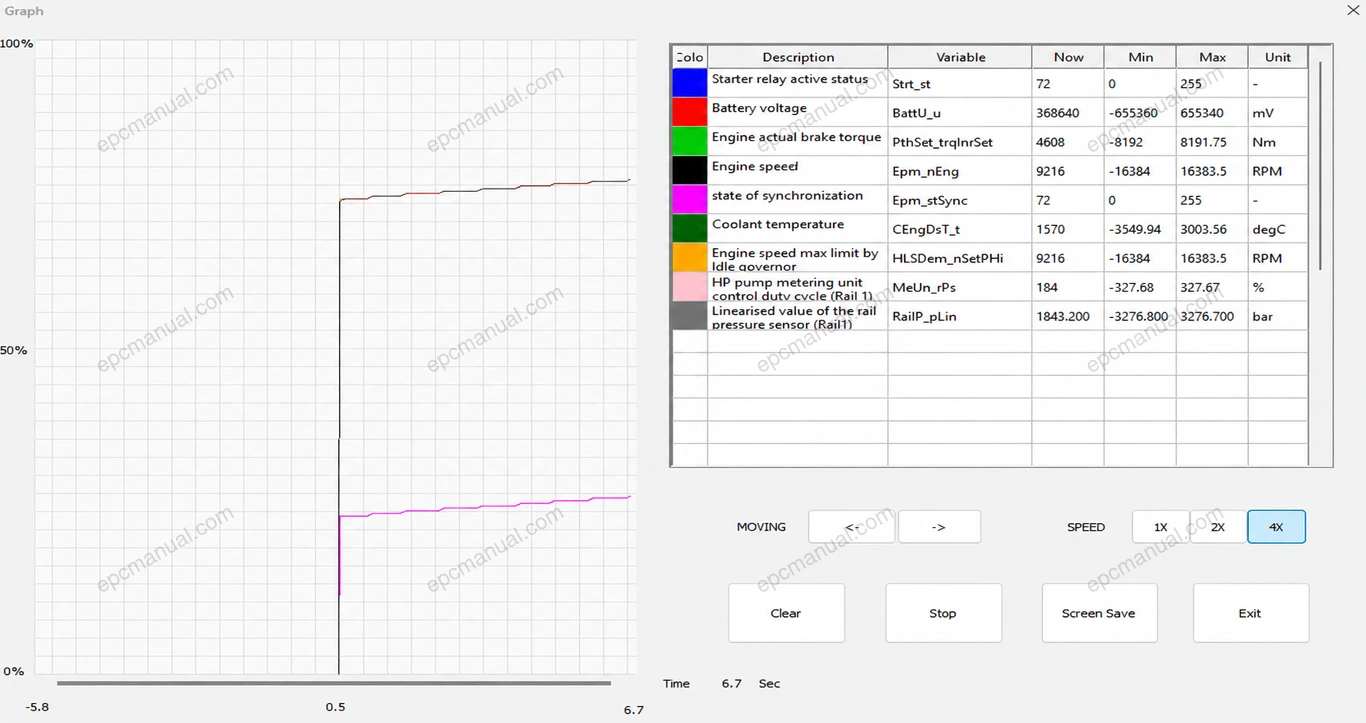Click the Variable column header
The height and width of the screenshot is (723, 1366).
(961, 57)
